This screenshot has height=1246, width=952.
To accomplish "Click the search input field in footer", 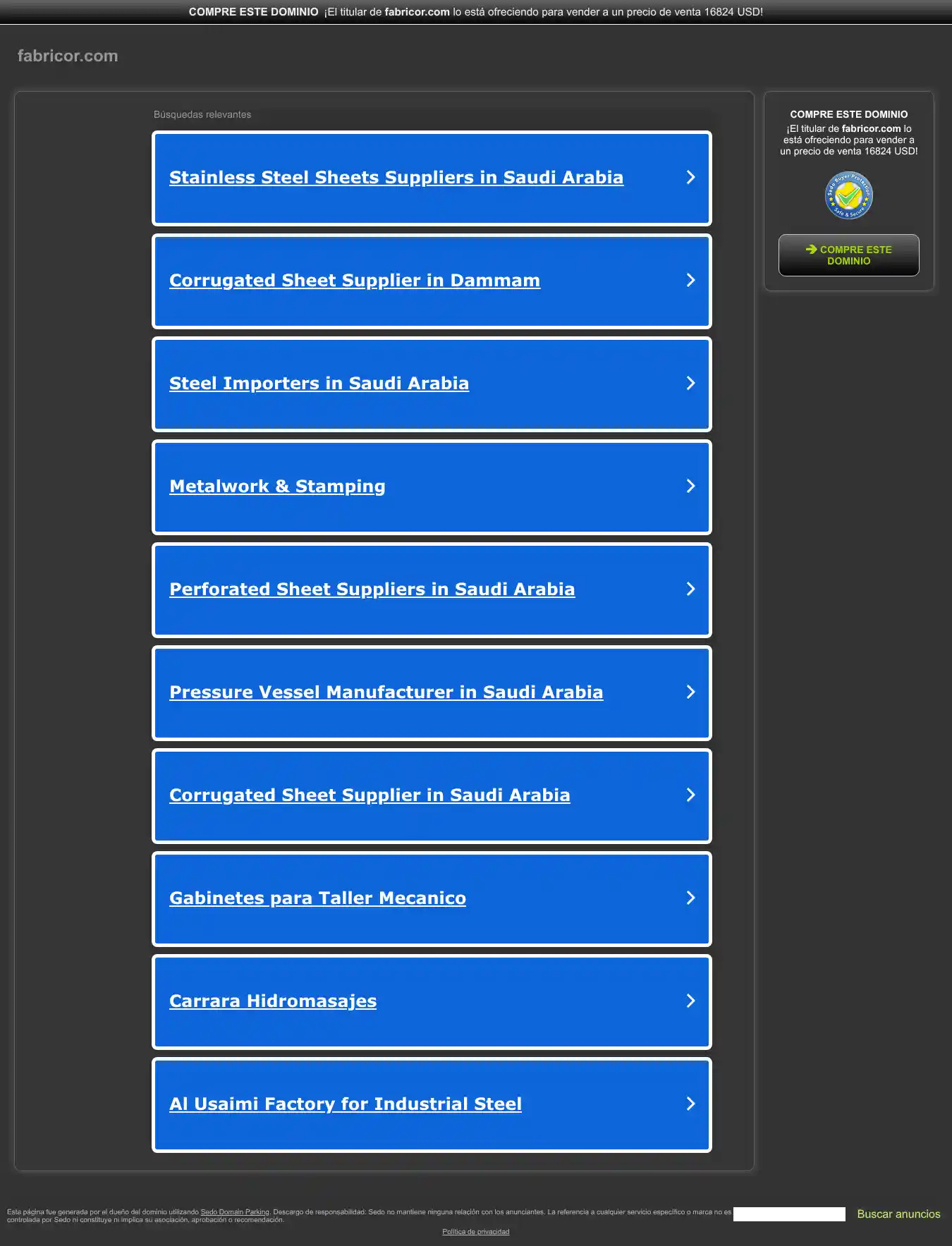I will click(x=788, y=1214).
